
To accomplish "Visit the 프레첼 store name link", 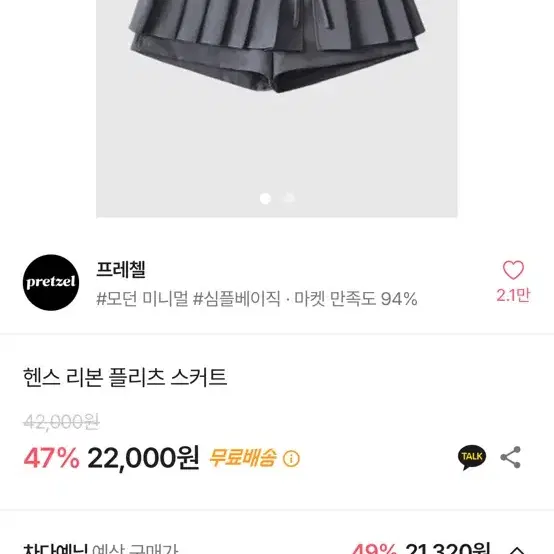I will [121, 270].
